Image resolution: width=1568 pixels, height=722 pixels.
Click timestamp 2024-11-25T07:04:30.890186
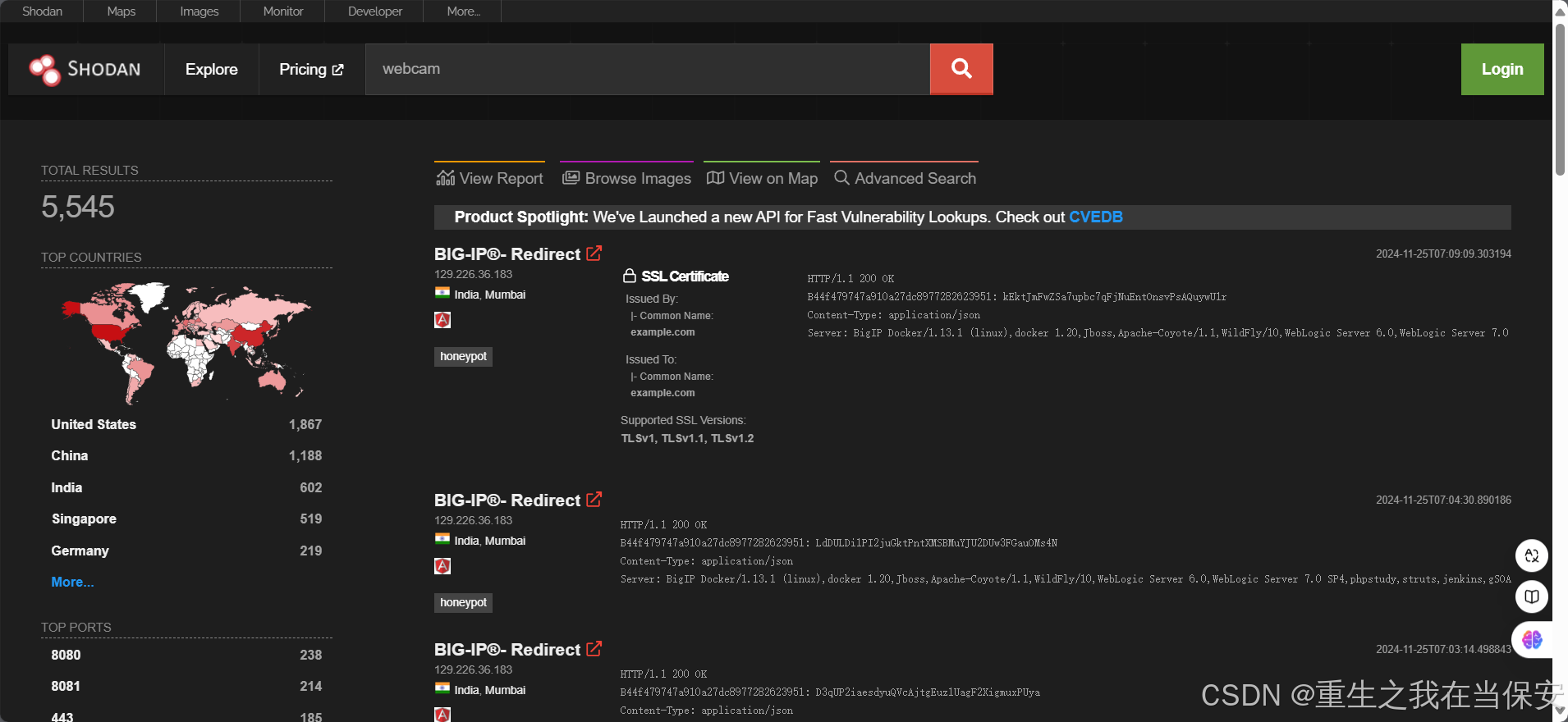[x=1443, y=500]
